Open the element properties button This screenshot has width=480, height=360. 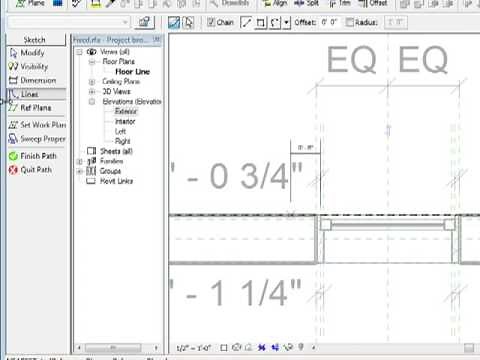coord(144,22)
